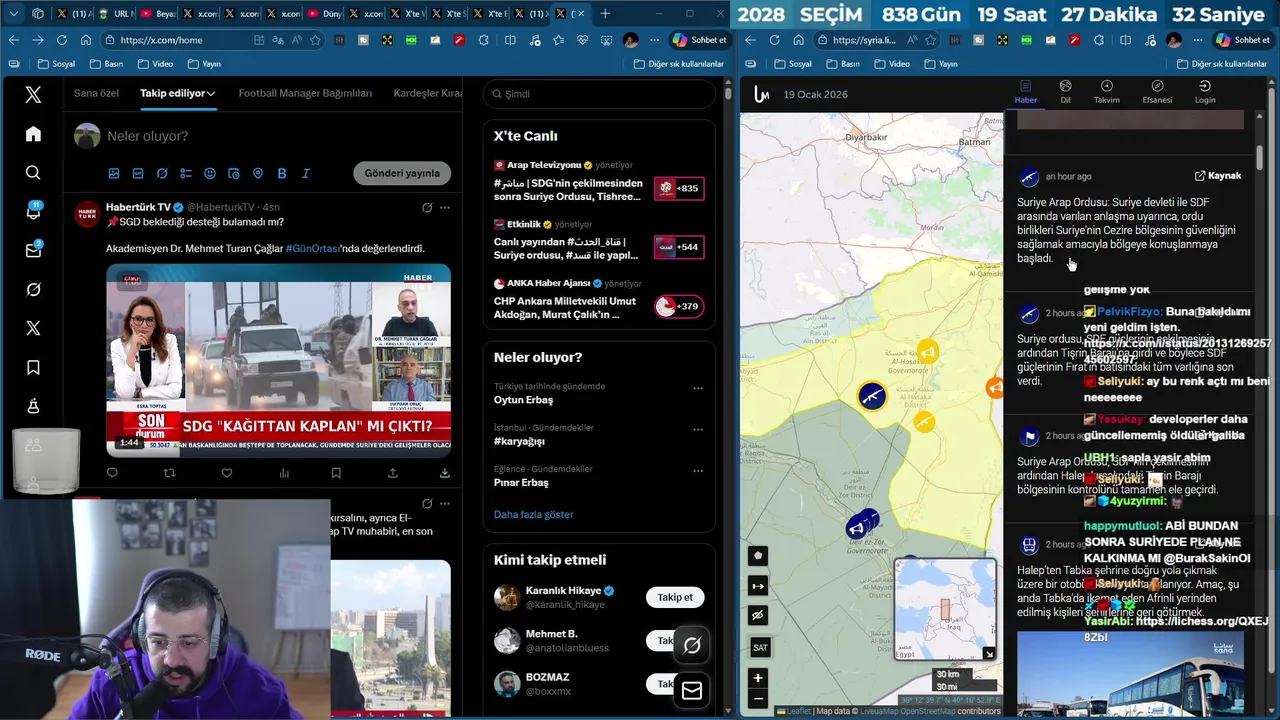Screen dimensions: 1280x720
Task: Toggle split screen in left browser toolbar
Action: tap(510, 40)
